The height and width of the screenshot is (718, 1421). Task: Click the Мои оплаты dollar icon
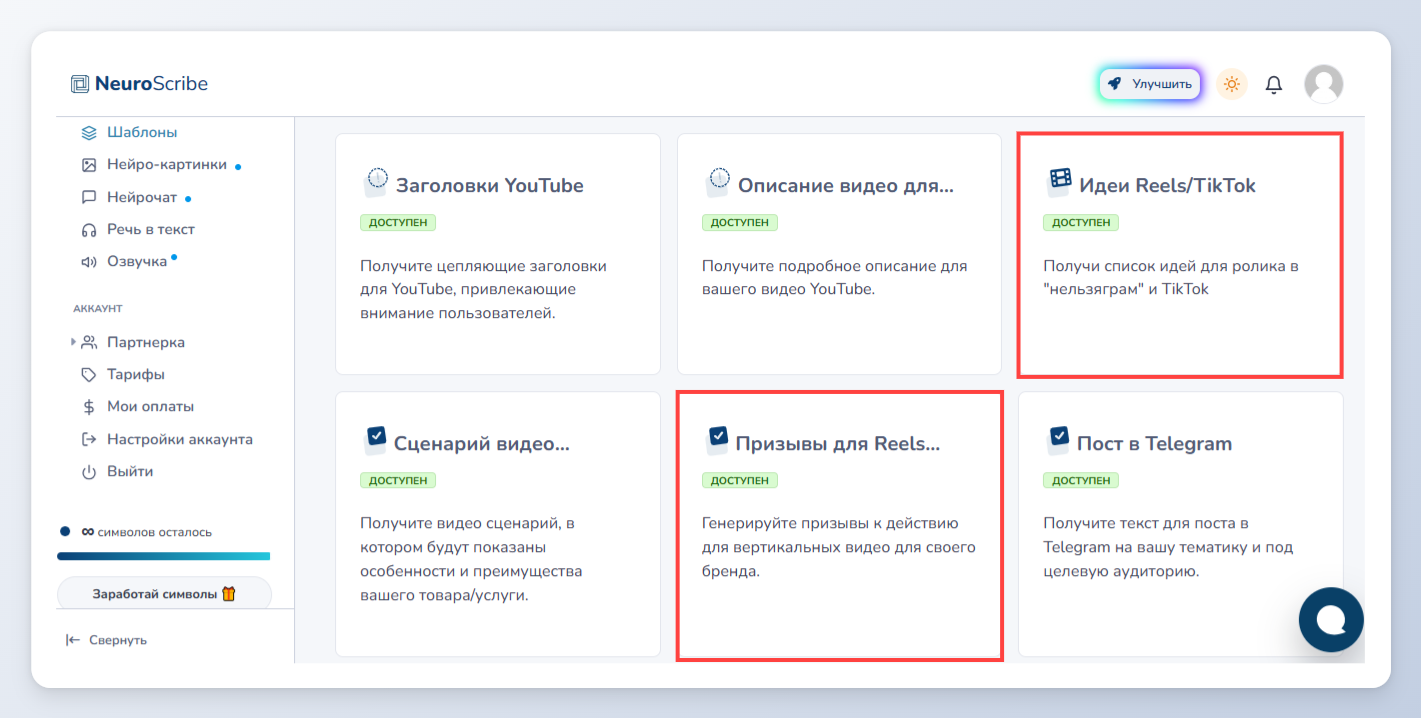[89, 407]
